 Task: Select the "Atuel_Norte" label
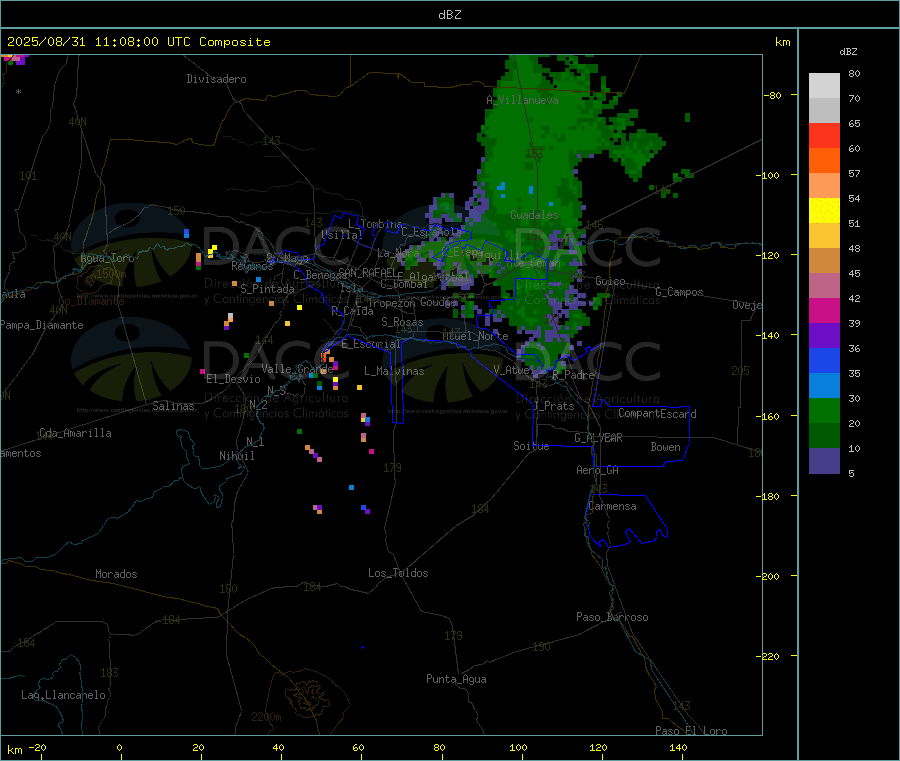point(475,336)
